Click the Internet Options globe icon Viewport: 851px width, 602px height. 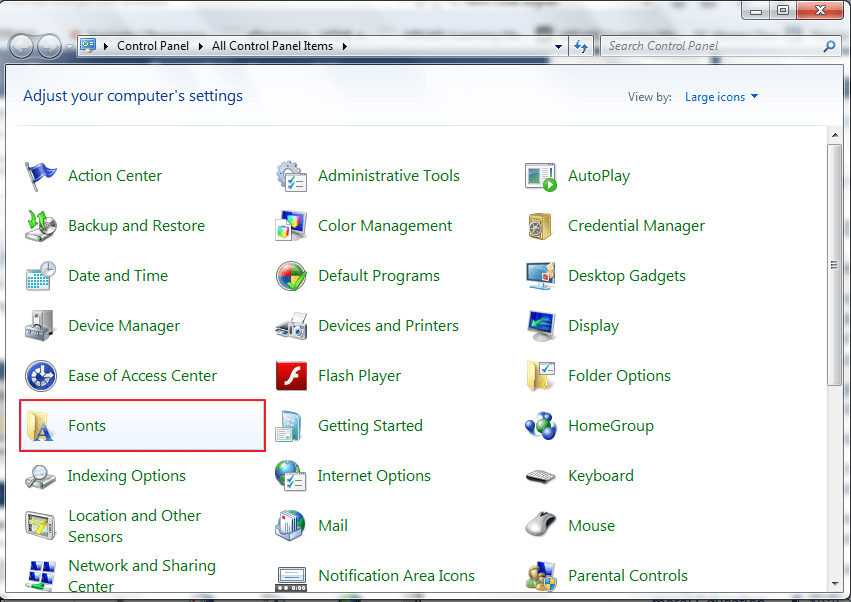[x=290, y=476]
